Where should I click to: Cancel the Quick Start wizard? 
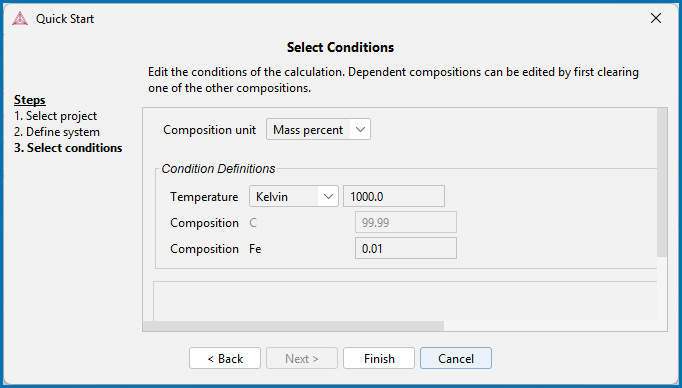456,358
